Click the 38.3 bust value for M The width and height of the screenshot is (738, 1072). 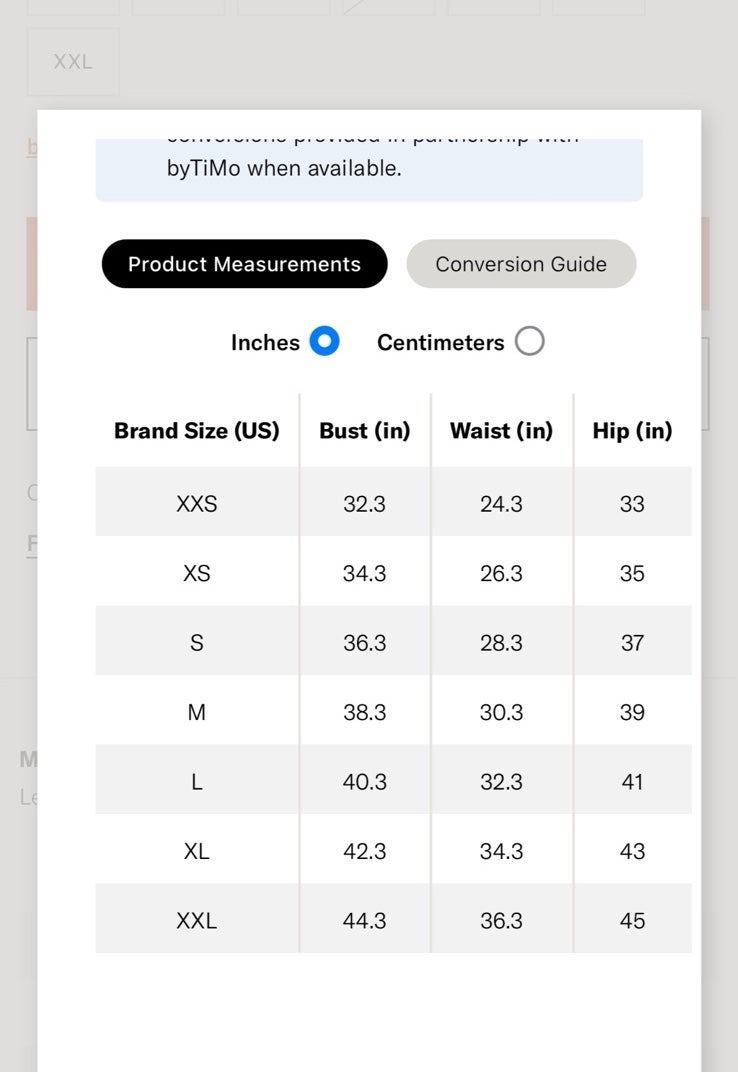coord(365,712)
